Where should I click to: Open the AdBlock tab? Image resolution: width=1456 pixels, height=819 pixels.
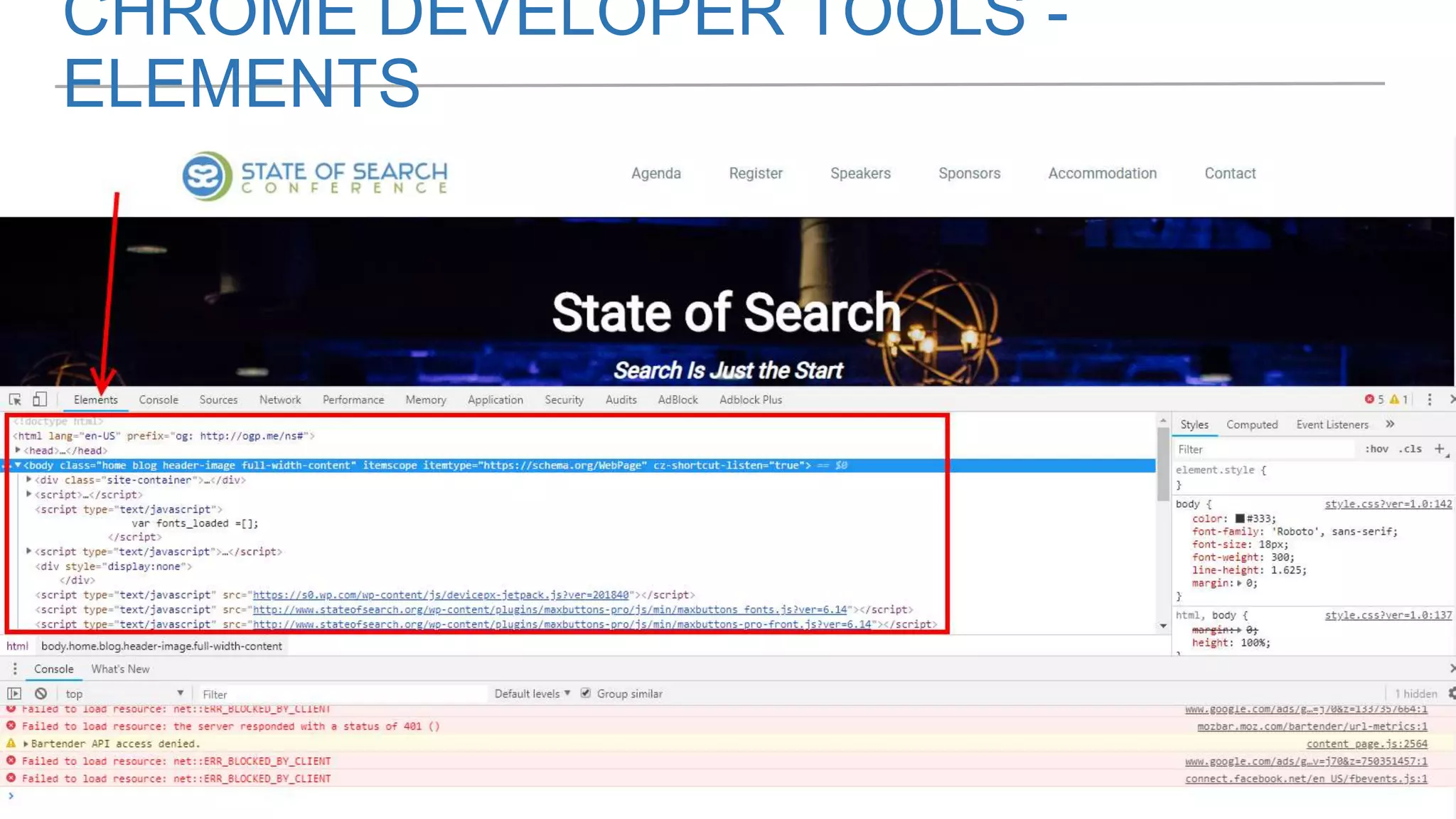pyautogui.click(x=678, y=400)
